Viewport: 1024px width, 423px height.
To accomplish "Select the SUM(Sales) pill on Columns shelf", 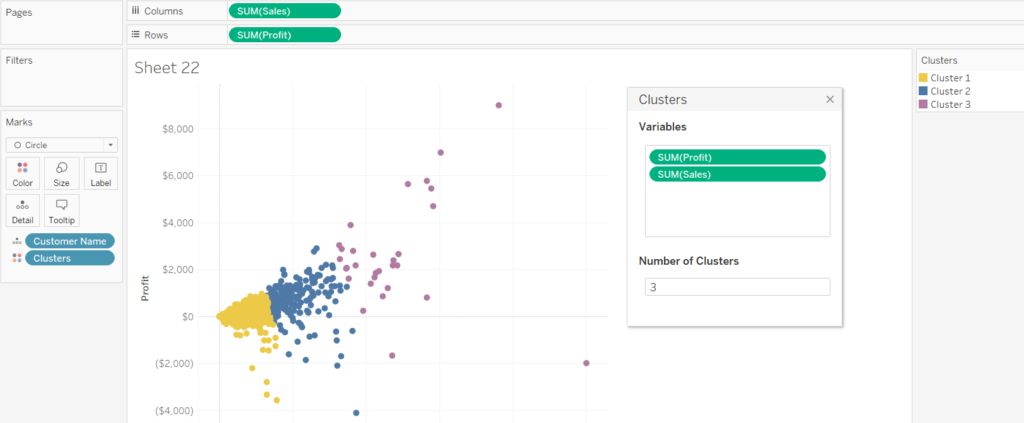I will [x=284, y=11].
